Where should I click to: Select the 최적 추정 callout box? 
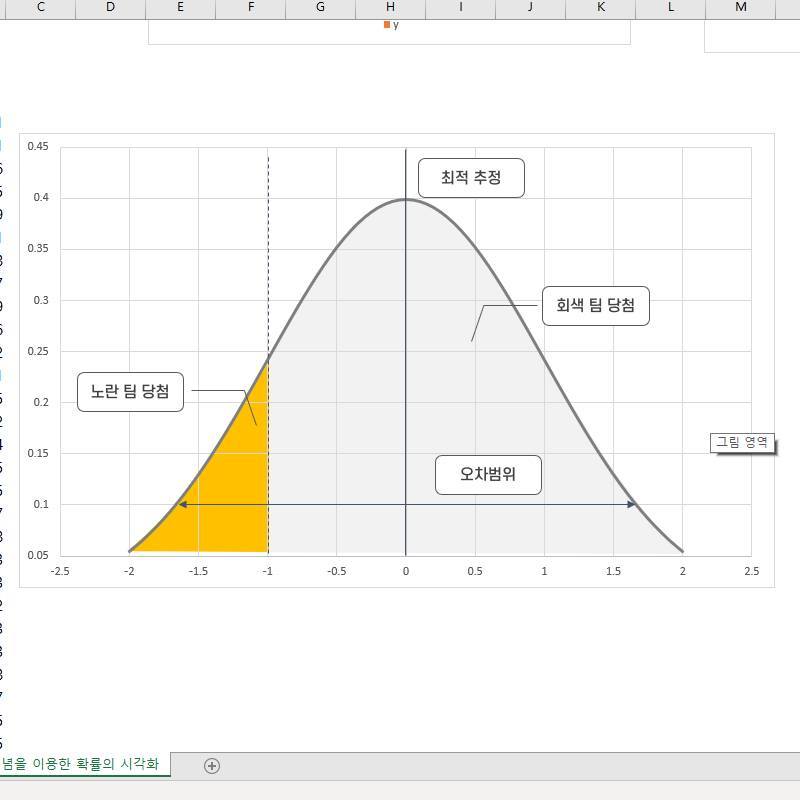[471, 178]
